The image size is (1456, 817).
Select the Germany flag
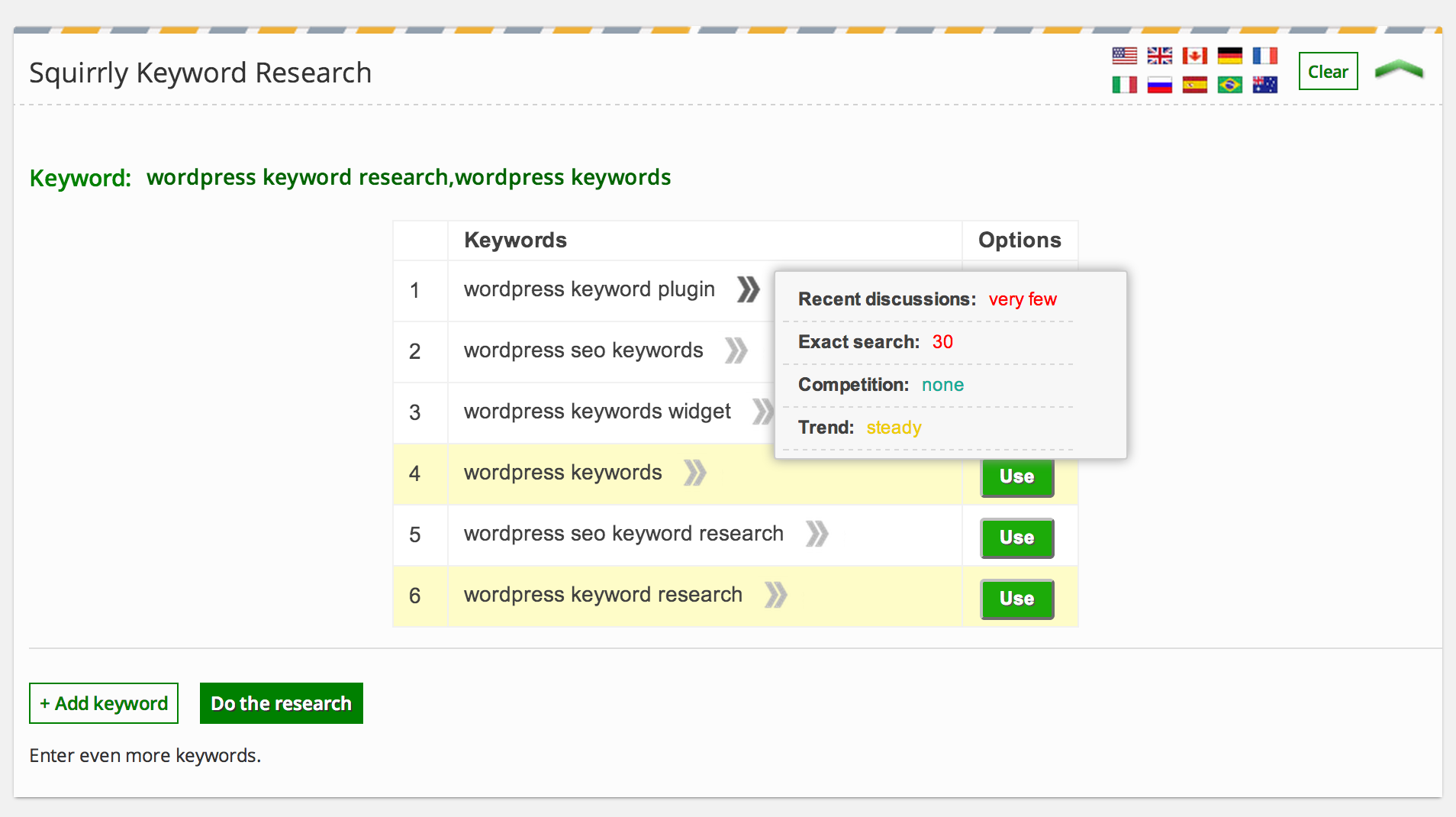point(1229,56)
